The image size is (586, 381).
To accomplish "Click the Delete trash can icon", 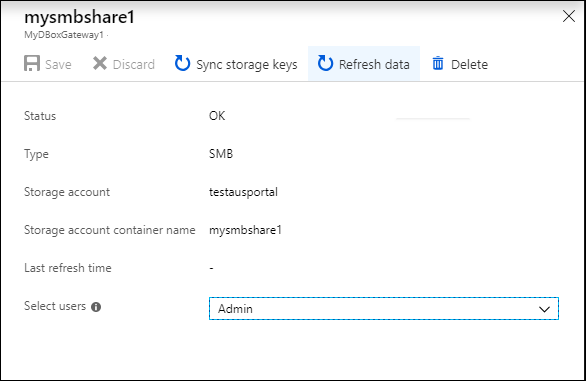I will 438,63.
